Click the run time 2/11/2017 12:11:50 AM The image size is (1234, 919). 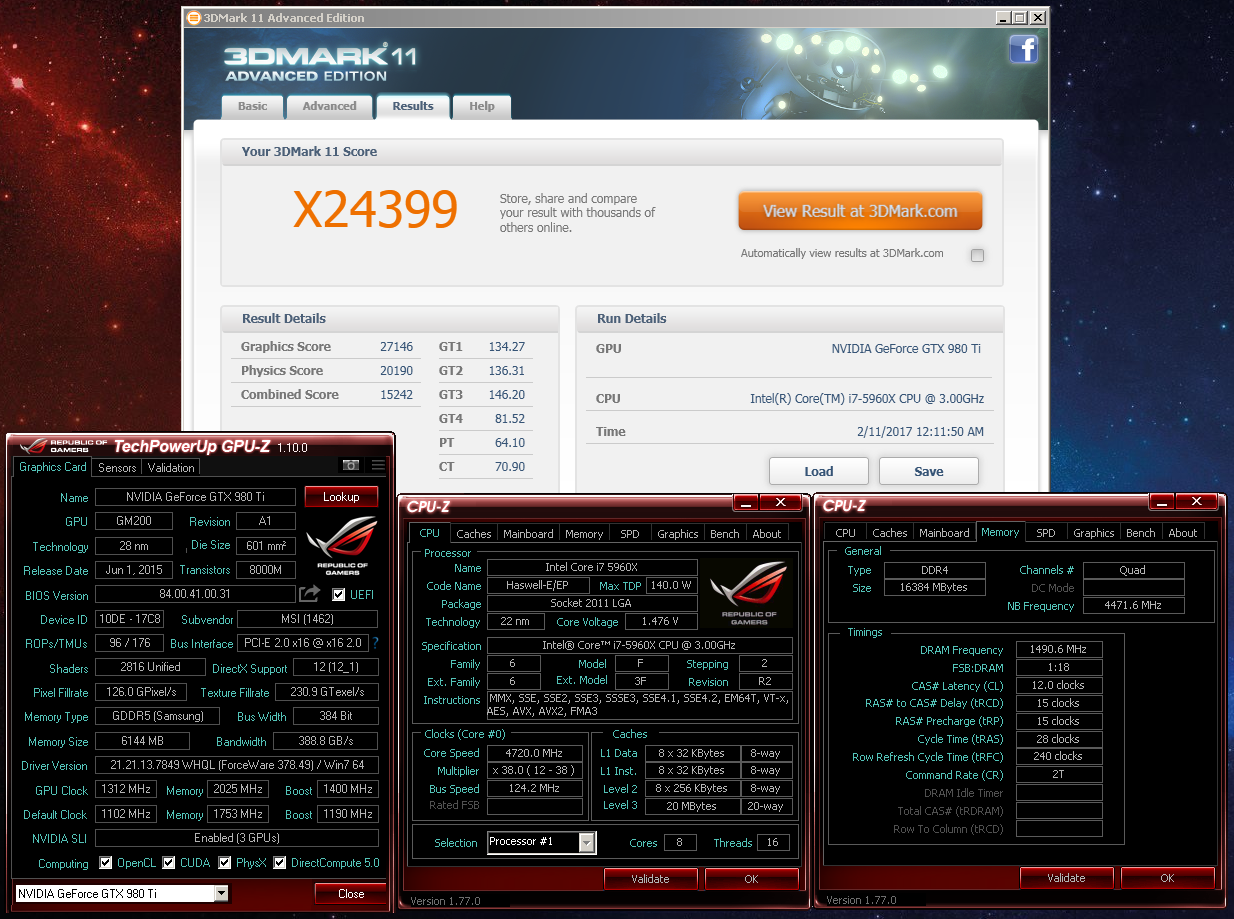tap(920, 432)
